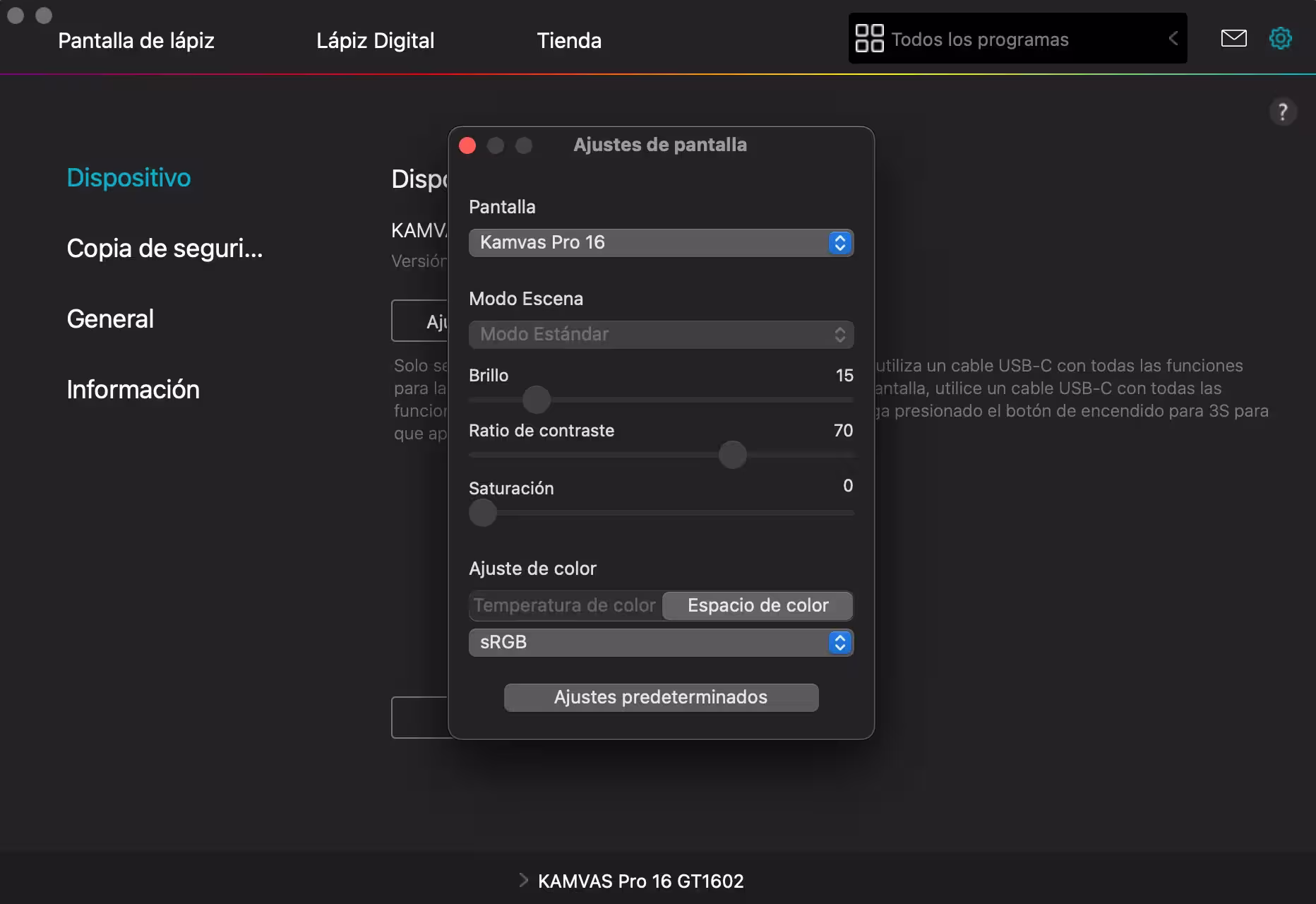Open the sRGB color space dropdown

pos(661,643)
